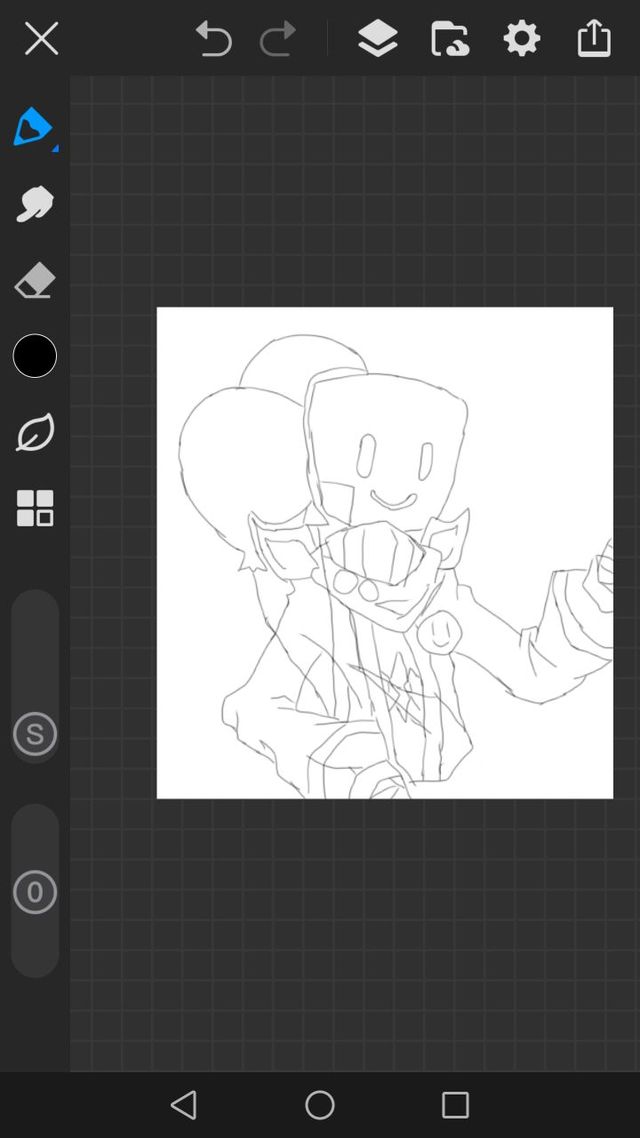This screenshot has height=1138, width=640.
Task: Open the four-square tools grid
Action: (34, 508)
